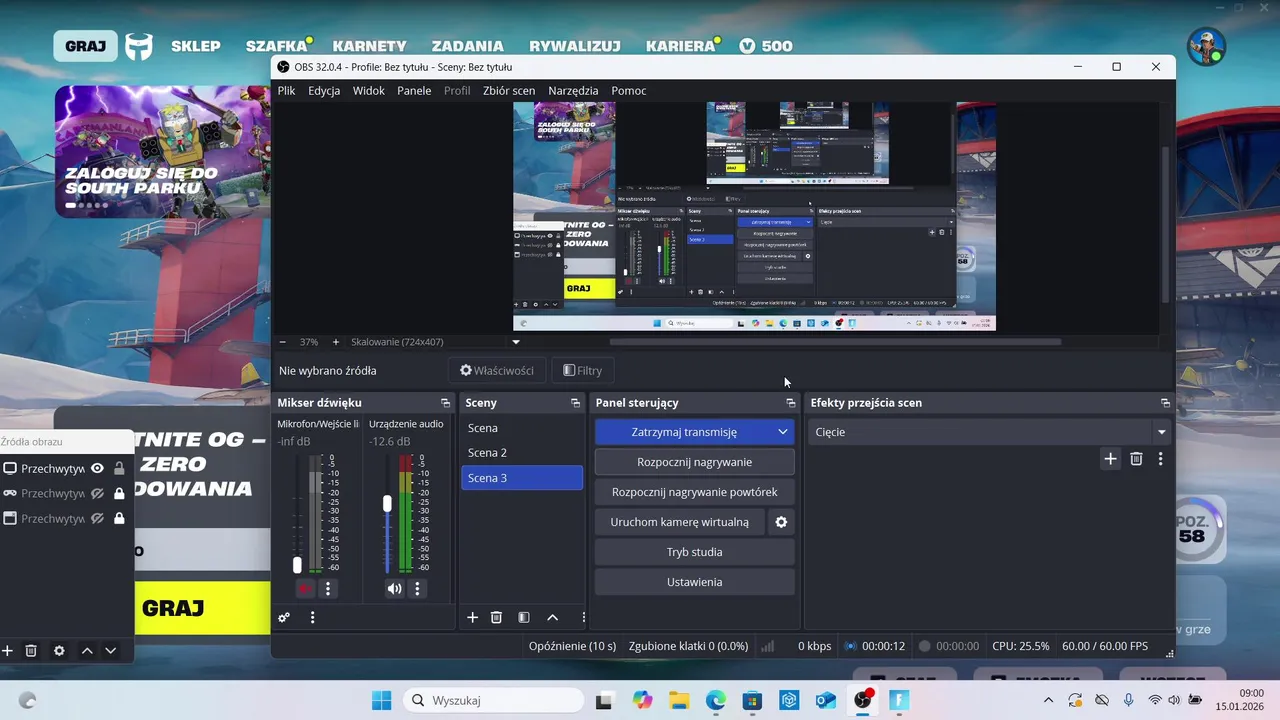Lock the first Przechwytyw source
The width and height of the screenshot is (1280, 720).
(119, 468)
